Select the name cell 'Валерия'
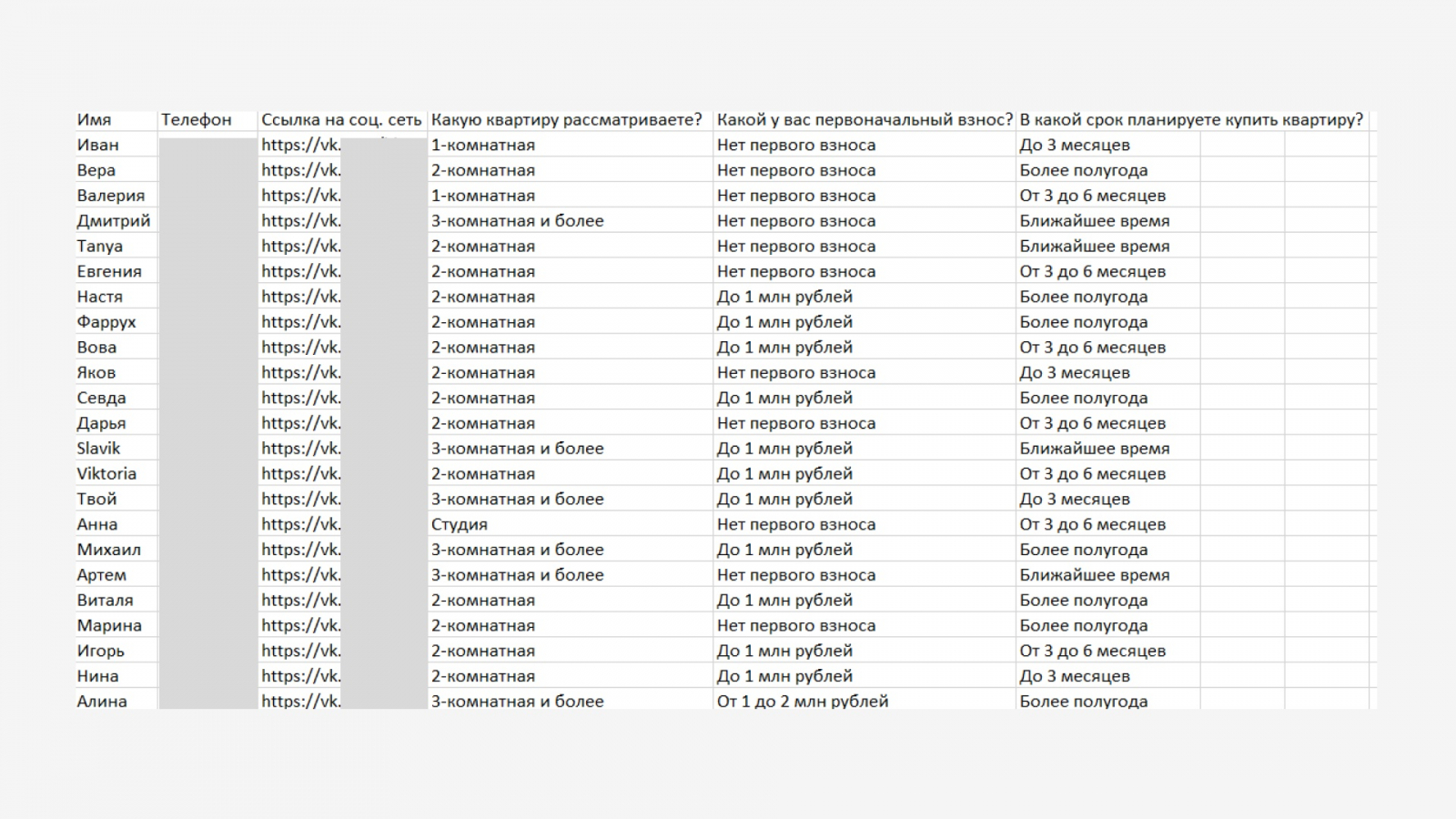Screen dimensions: 1456x819 [x=111, y=196]
